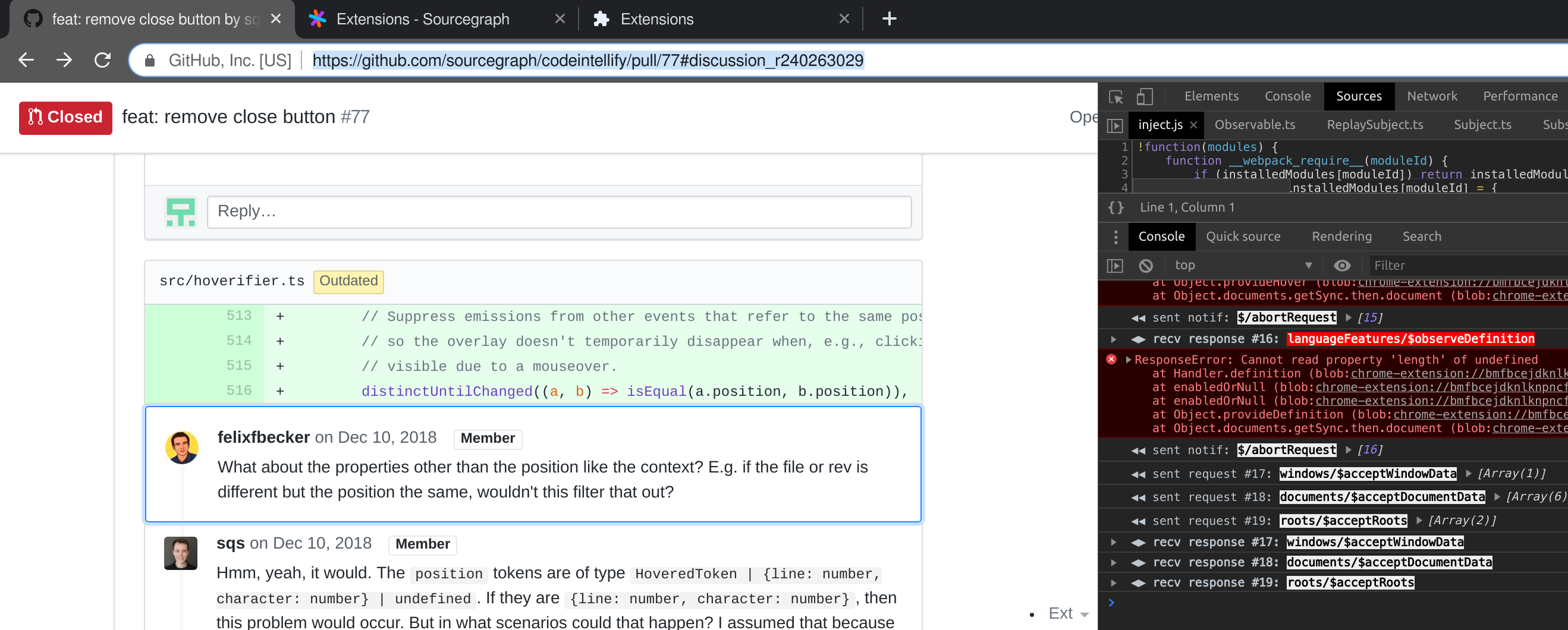Viewport: 1568px width, 630px height.
Task: Open the Quick source drawer tab
Action: tap(1243, 236)
